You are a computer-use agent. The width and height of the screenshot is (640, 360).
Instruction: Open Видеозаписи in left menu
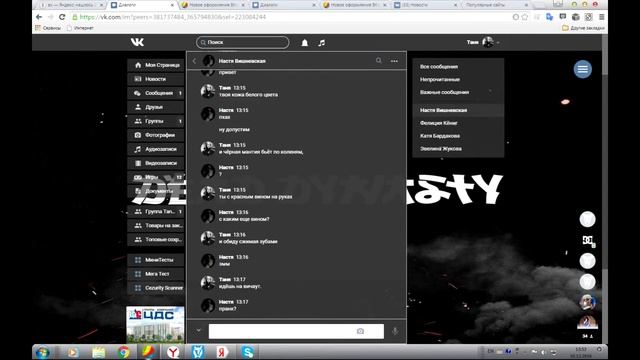(156, 163)
